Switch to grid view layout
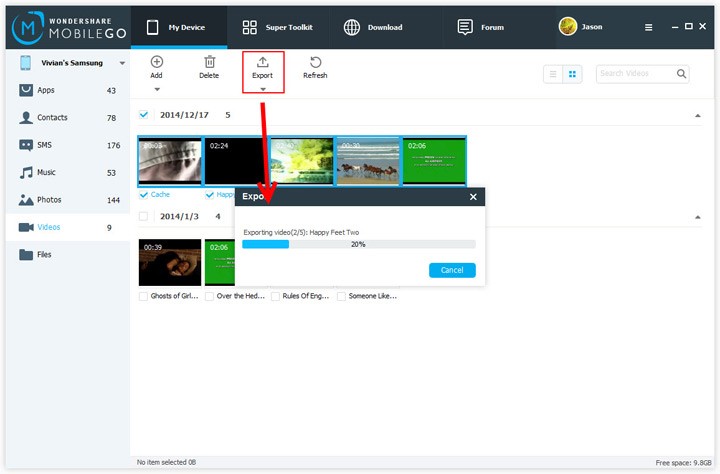This screenshot has width=720, height=474. pyautogui.click(x=573, y=74)
